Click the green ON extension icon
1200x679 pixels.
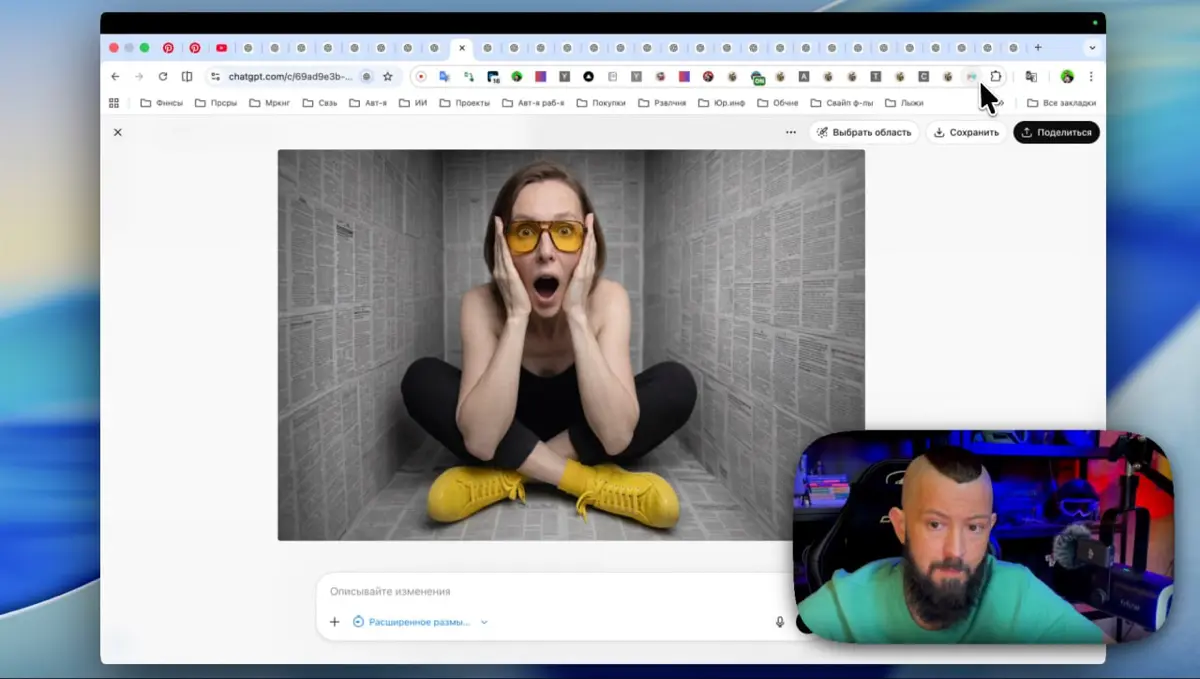pos(758,77)
